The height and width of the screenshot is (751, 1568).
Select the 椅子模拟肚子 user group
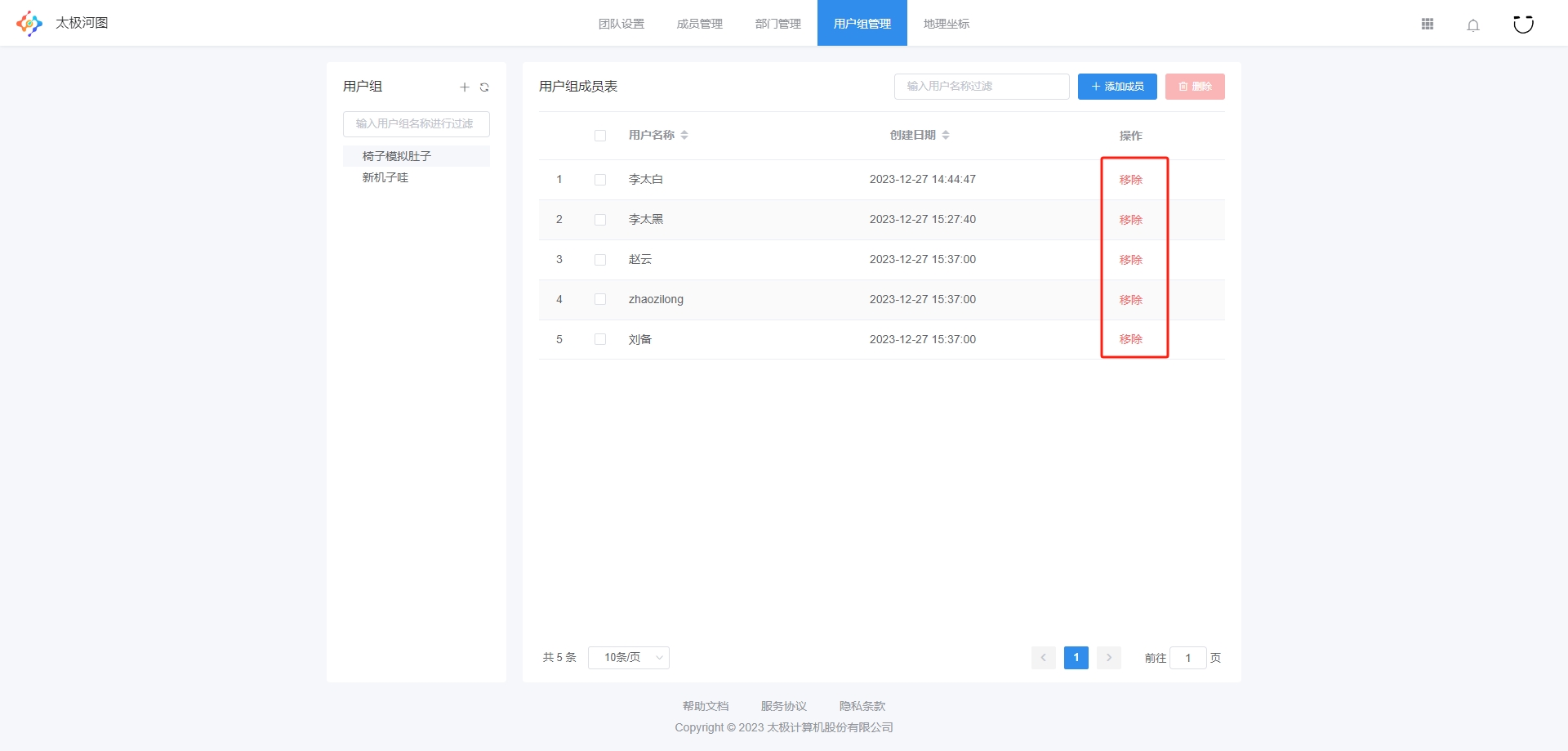tap(416, 156)
